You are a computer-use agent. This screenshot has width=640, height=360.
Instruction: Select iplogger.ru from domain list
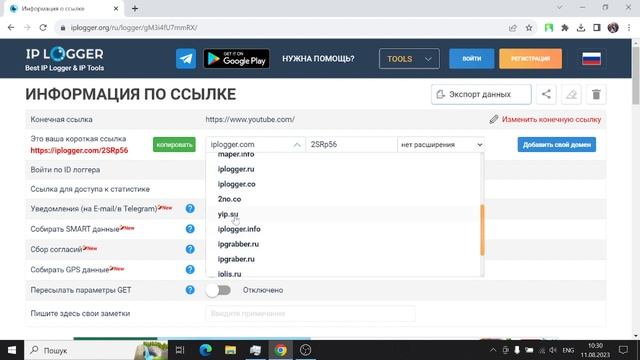(x=236, y=169)
